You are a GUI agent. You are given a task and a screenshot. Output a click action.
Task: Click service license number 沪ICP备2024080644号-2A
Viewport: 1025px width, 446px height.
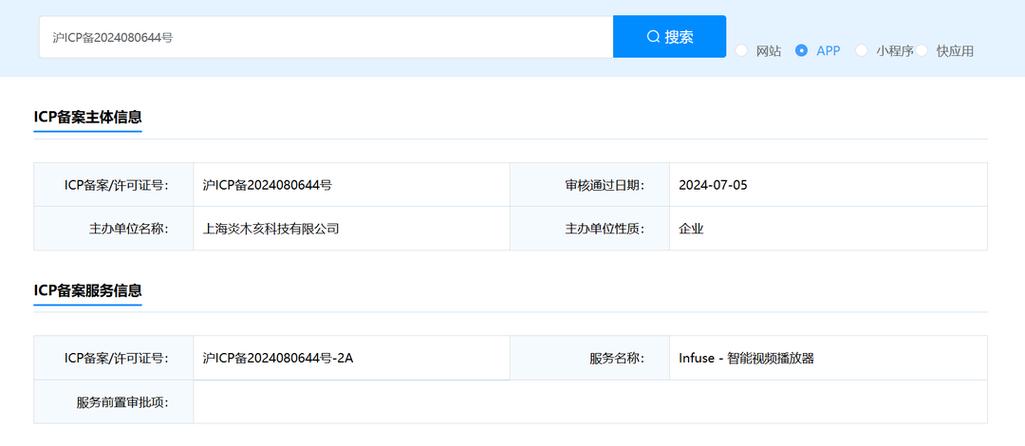pos(278,358)
